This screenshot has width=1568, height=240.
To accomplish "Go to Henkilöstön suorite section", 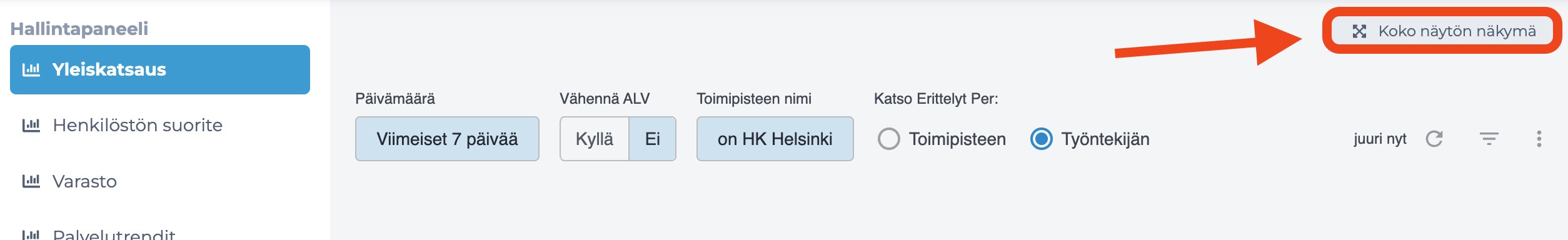I will tap(138, 125).
